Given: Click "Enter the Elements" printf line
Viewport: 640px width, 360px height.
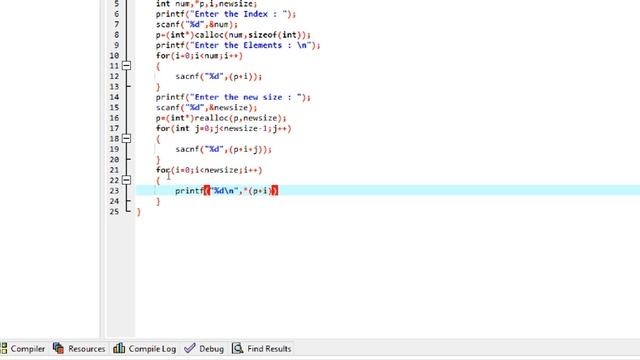Looking at the screenshot, I should coord(238,45).
